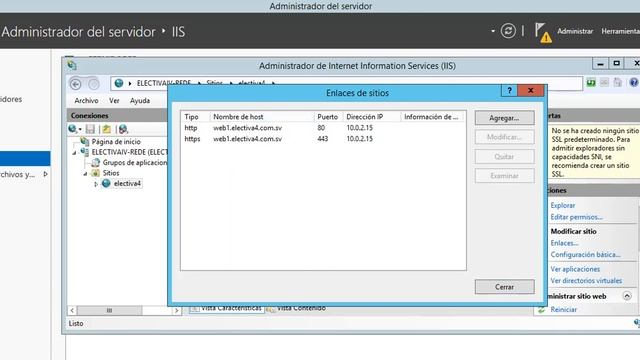This screenshot has height=360, width=640.
Task: Click the Agregar... button
Action: point(504,118)
